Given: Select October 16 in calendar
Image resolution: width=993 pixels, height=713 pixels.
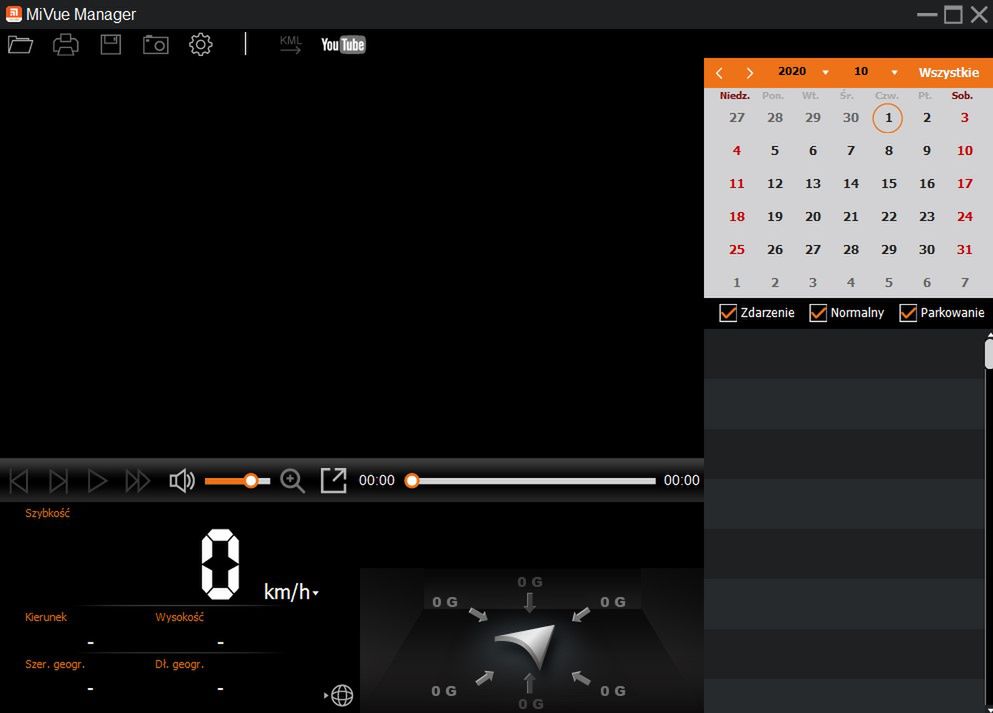Looking at the screenshot, I should tap(927, 184).
